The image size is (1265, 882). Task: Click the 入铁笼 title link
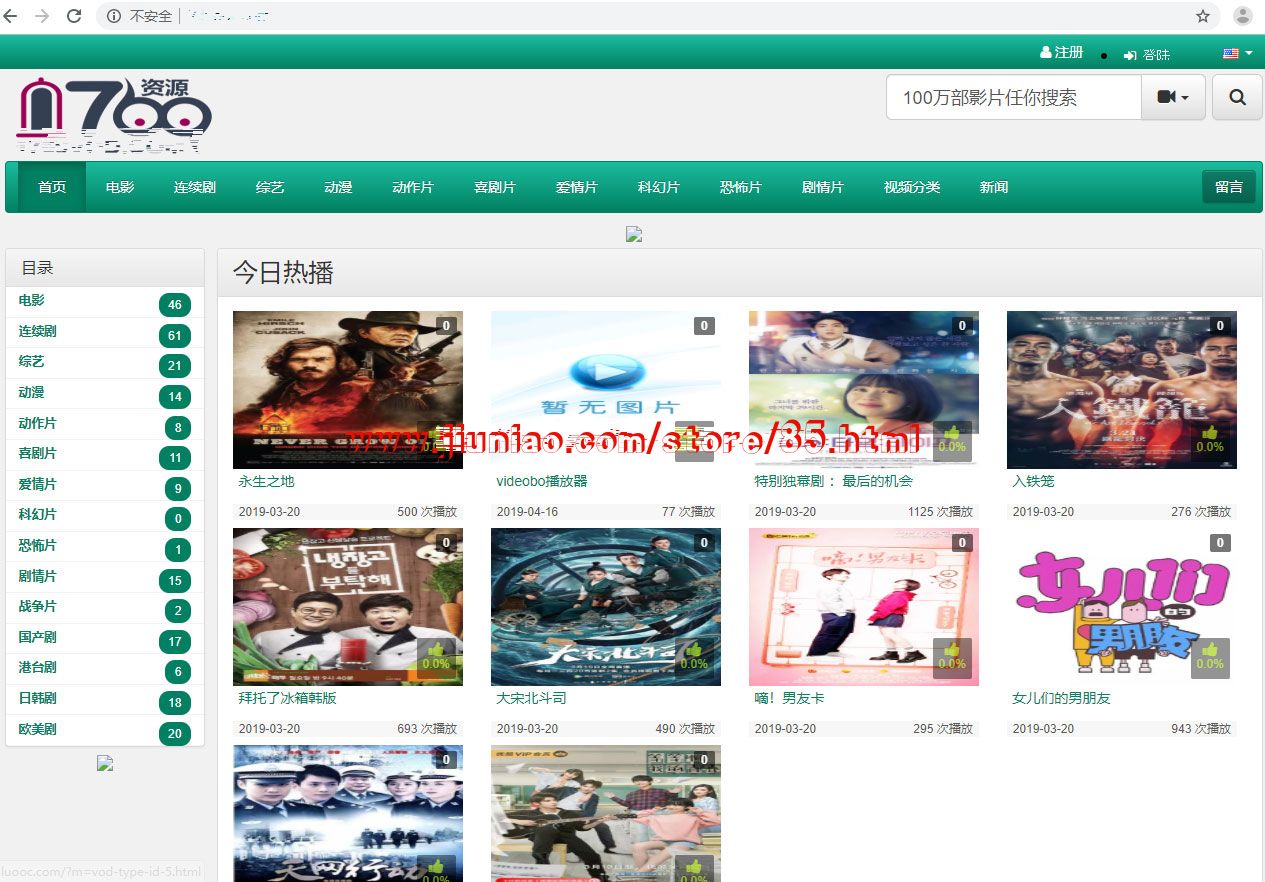pyautogui.click(x=1033, y=482)
